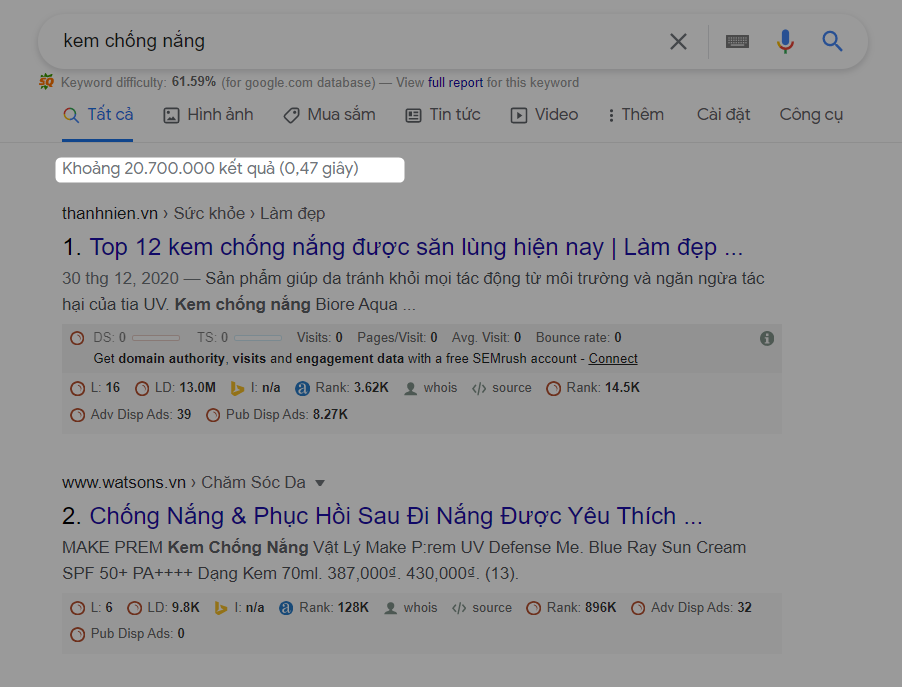This screenshot has height=687, width=902.
Task: Click the DS score bar in the thanhnien.vn row
Action: [156, 338]
